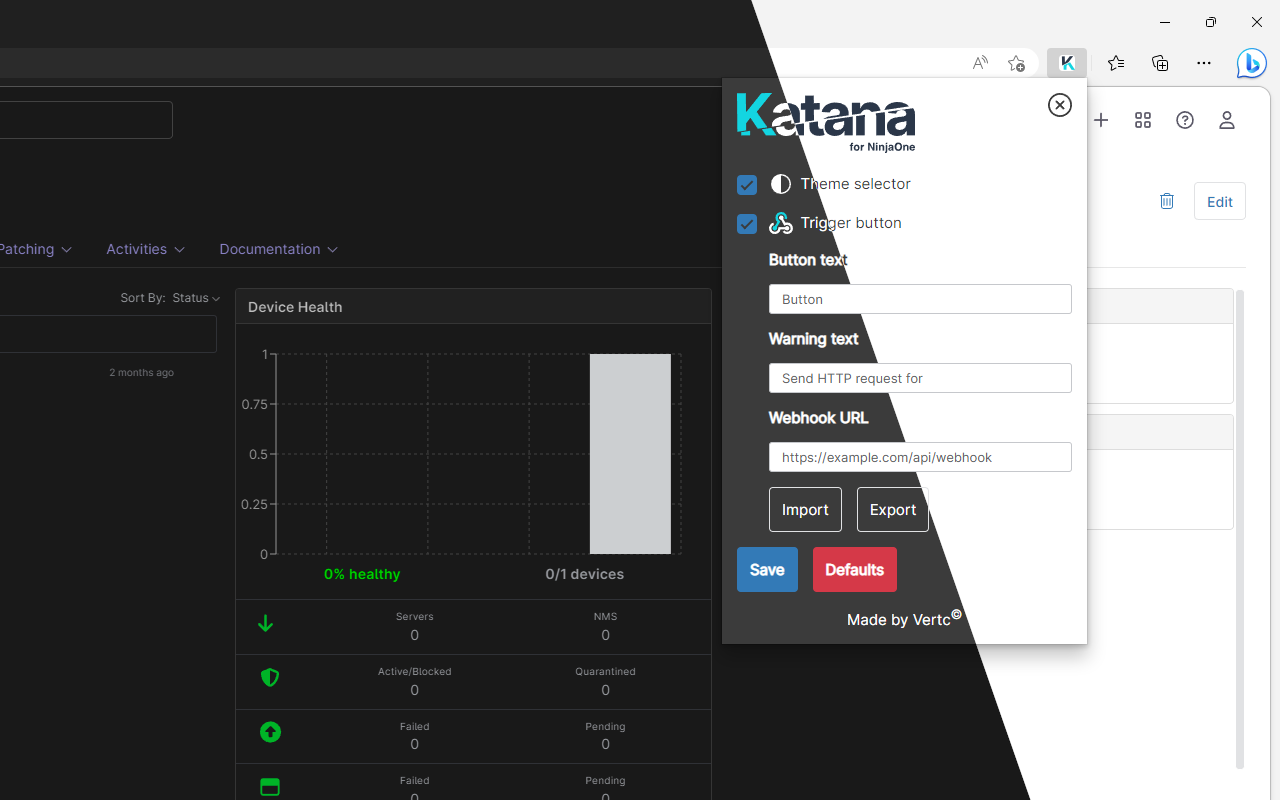This screenshot has height=800, width=1280.
Task: Click the trash delete icon near Edit
Action: tap(1166, 201)
